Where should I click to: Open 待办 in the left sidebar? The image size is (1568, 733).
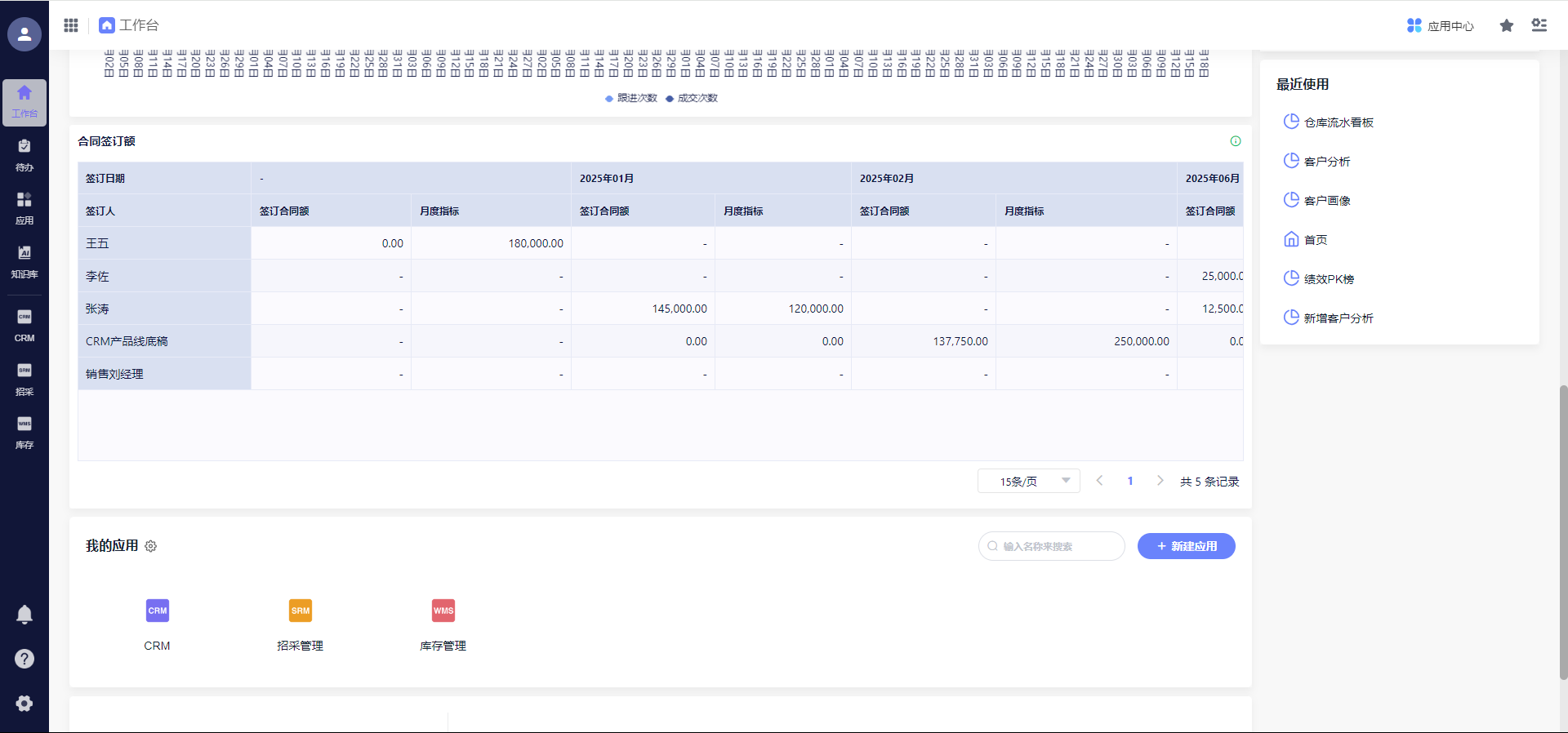pos(24,155)
